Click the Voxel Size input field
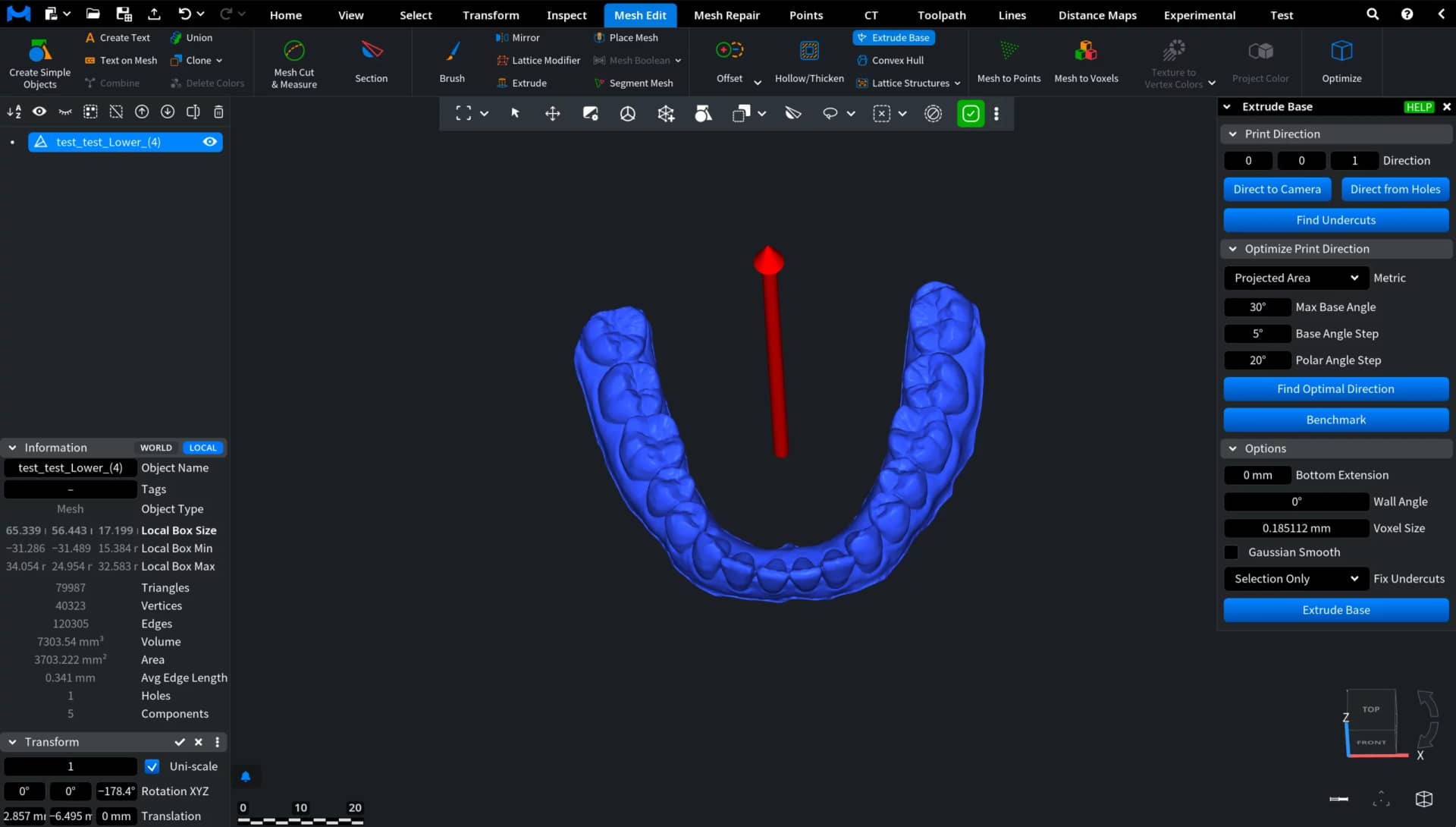1456x827 pixels. [x=1296, y=528]
